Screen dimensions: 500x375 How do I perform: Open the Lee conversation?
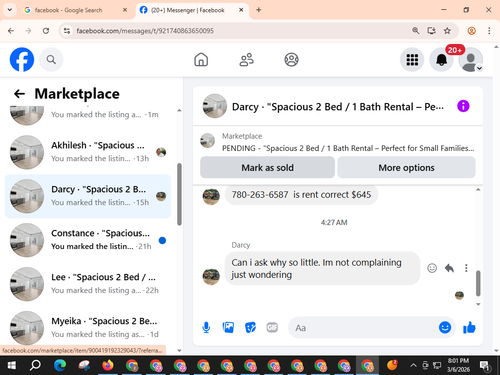(88, 284)
